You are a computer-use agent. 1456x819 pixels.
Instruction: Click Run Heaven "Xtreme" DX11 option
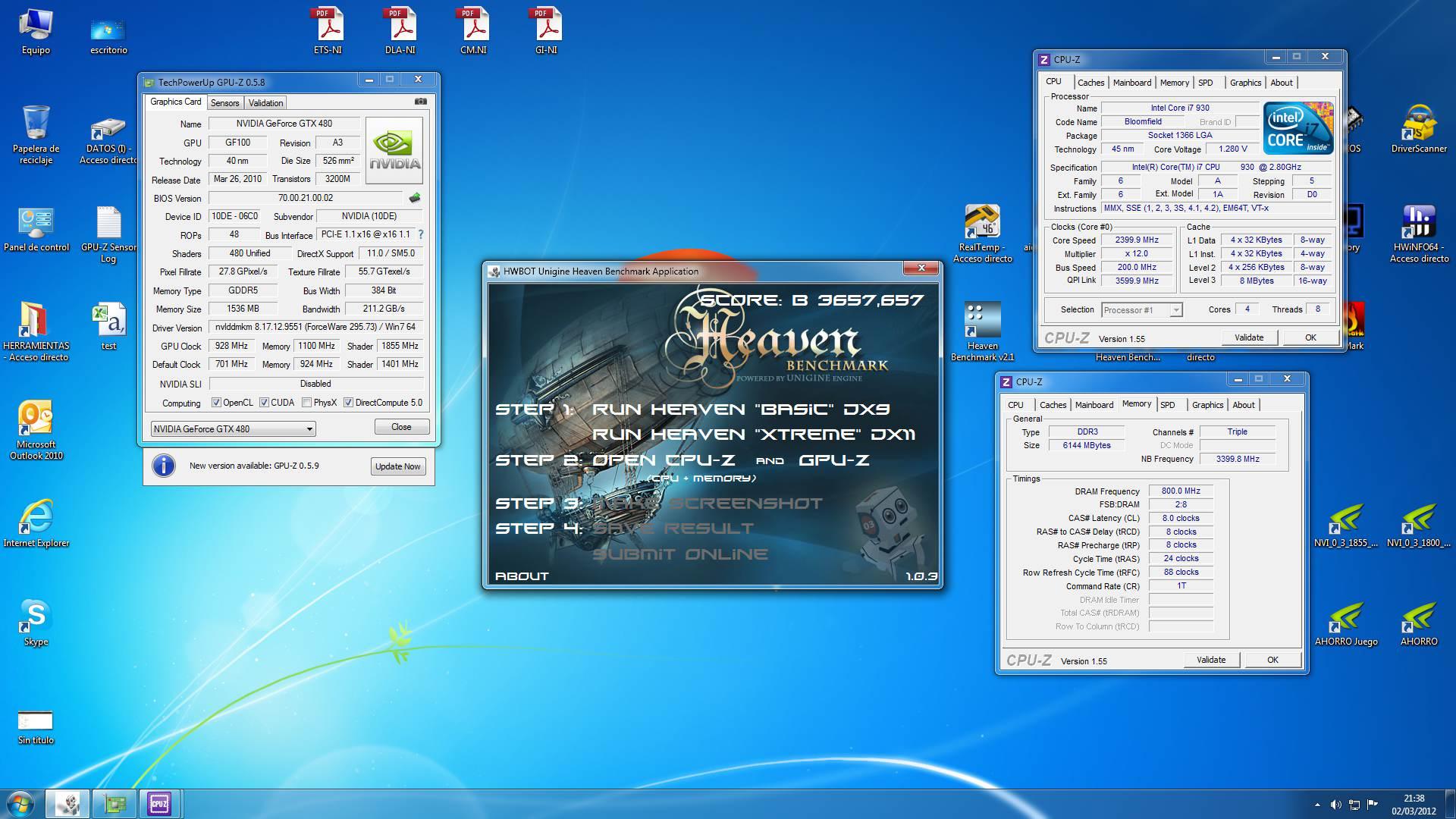pos(753,435)
